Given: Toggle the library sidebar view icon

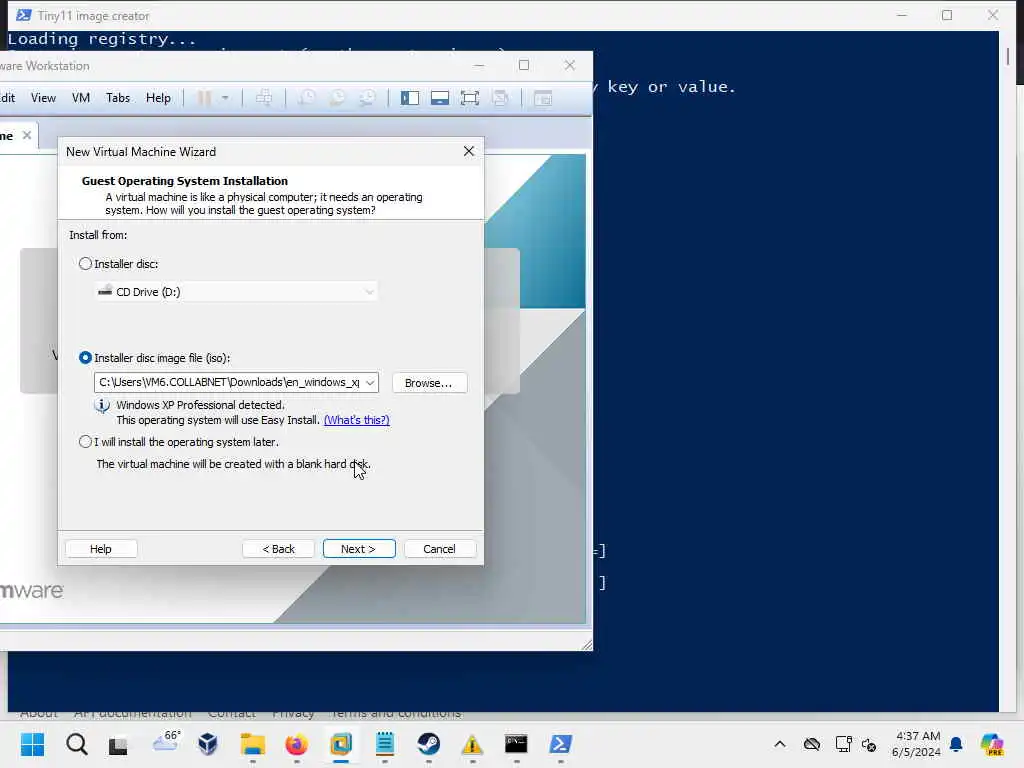Looking at the screenshot, I should (409, 99).
